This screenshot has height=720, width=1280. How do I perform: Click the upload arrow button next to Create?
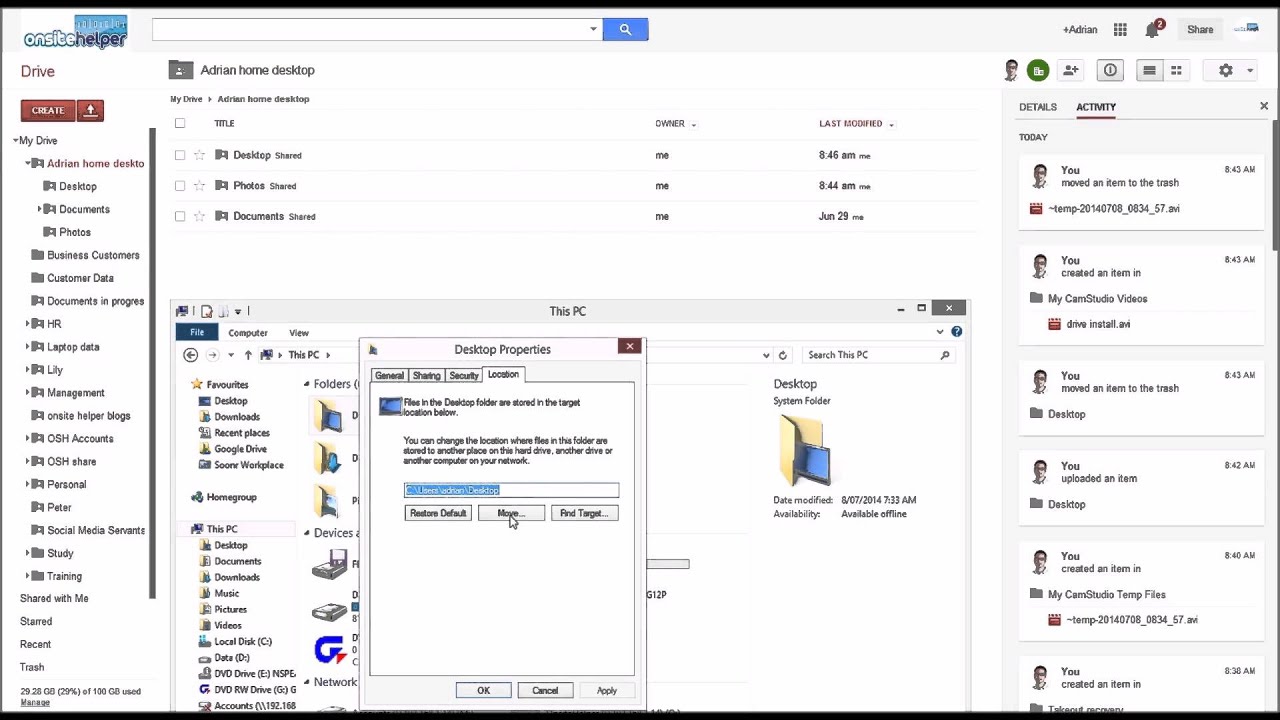(x=90, y=110)
